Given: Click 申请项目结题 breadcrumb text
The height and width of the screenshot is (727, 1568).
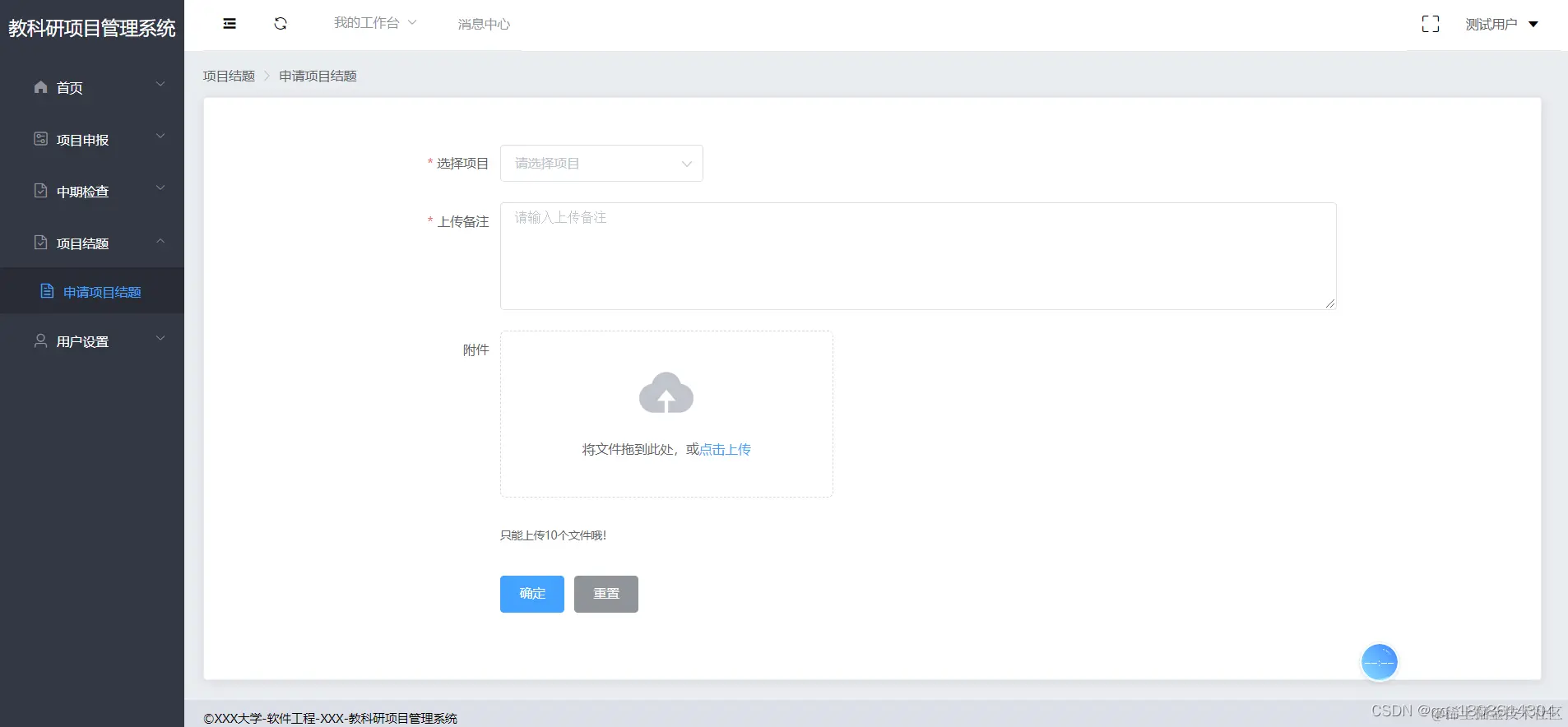Looking at the screenshot, I should [x=318, y=76].
